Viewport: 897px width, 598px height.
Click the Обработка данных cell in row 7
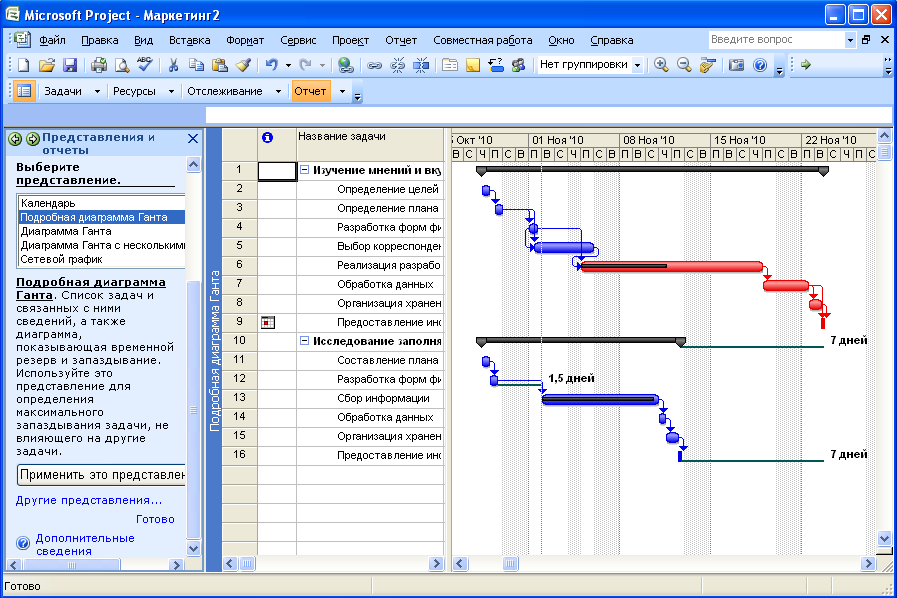tap(370, 284)
